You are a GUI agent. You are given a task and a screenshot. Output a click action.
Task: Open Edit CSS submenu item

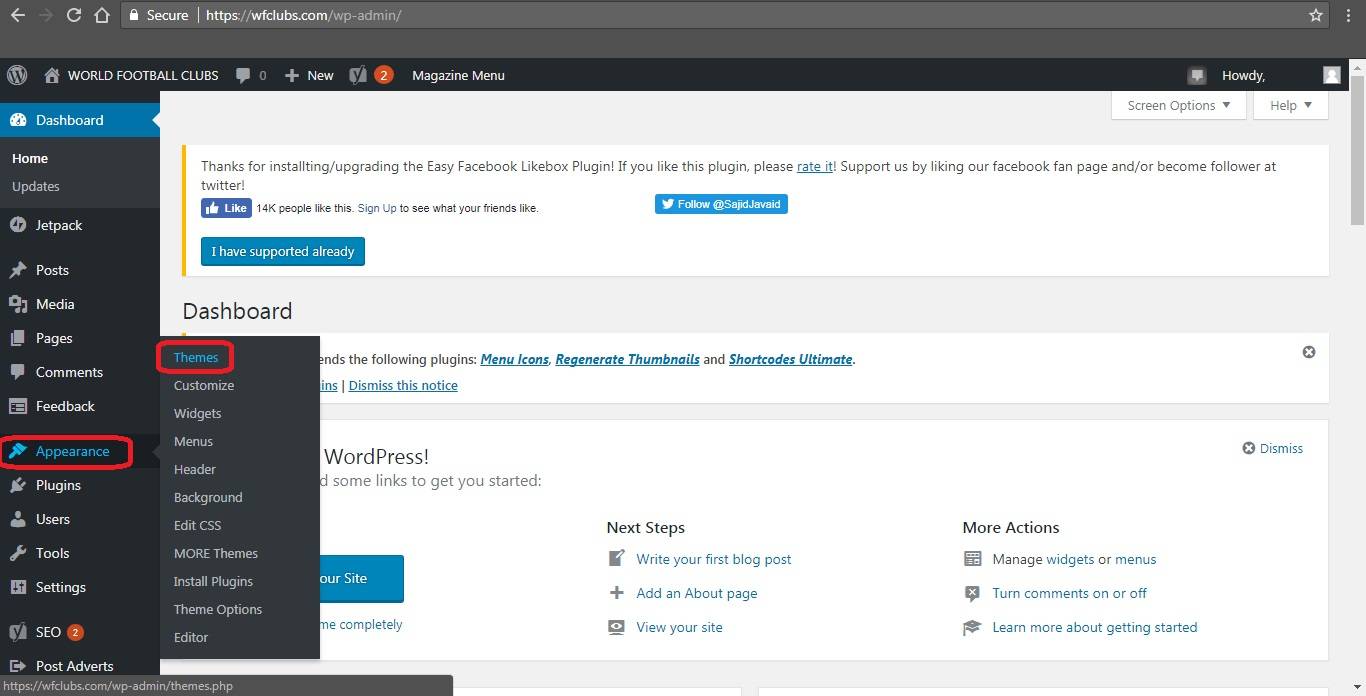pyautogui.click(x=198, y=525)
